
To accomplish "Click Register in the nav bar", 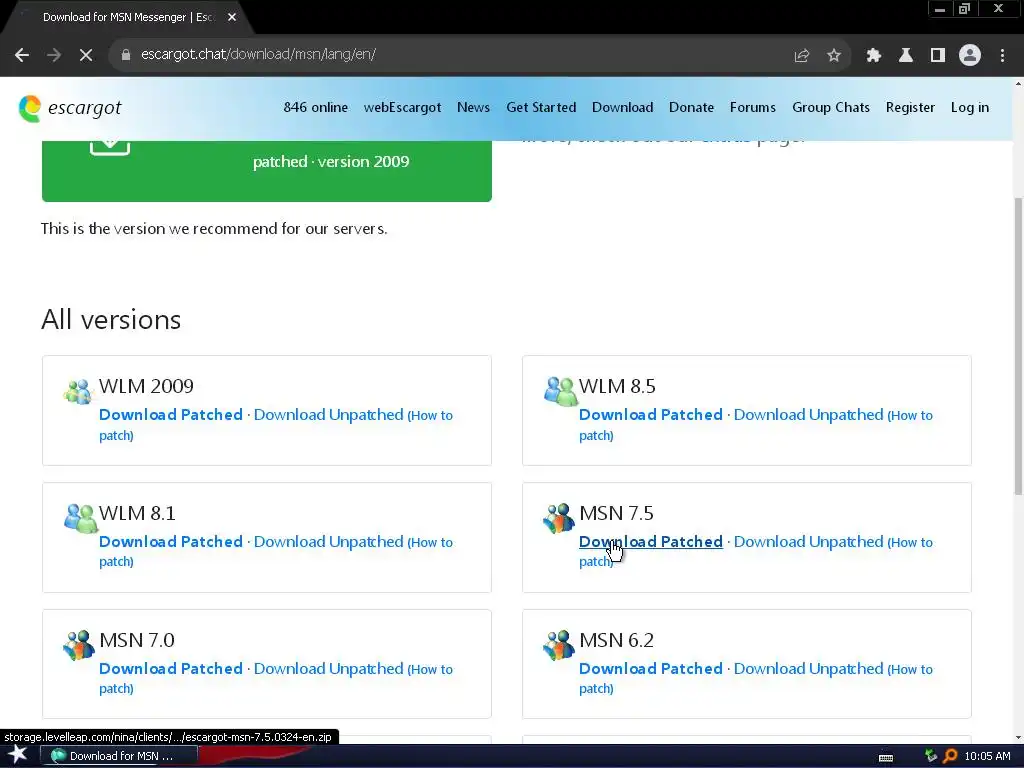I will 910,107.
